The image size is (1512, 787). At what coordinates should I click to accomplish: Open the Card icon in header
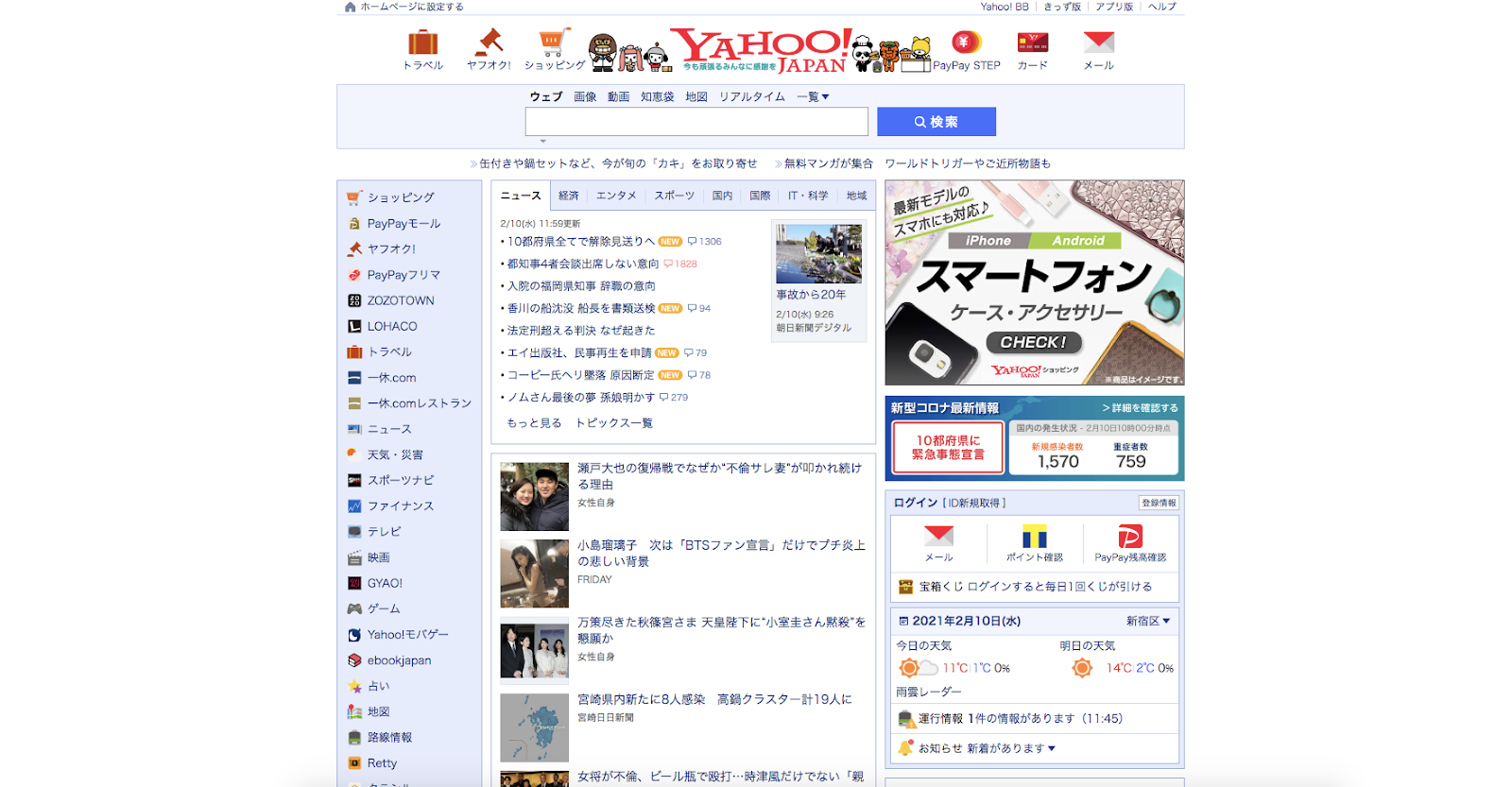click(x=1032, y=43)
